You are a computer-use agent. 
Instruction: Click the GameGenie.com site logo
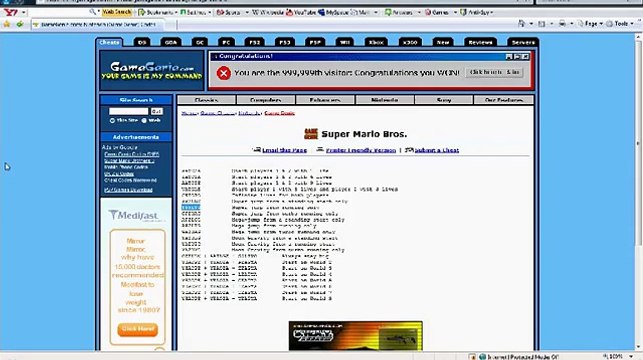(x=152, y=71)
